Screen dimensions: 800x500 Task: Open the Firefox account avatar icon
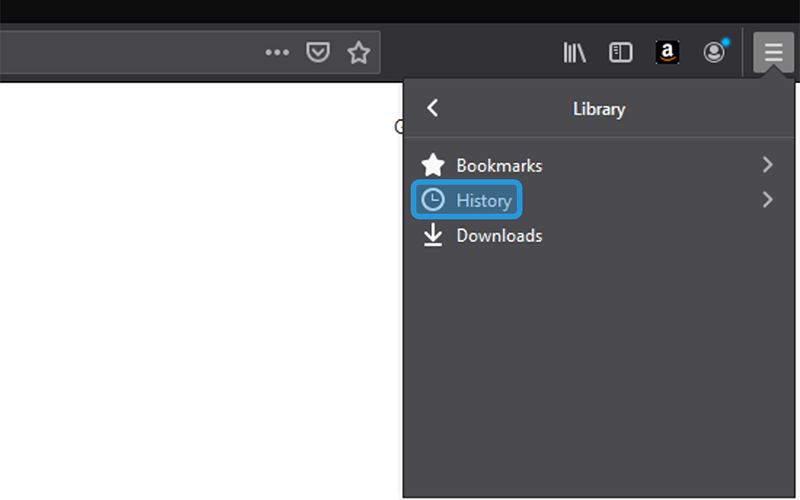click(714, 52)
